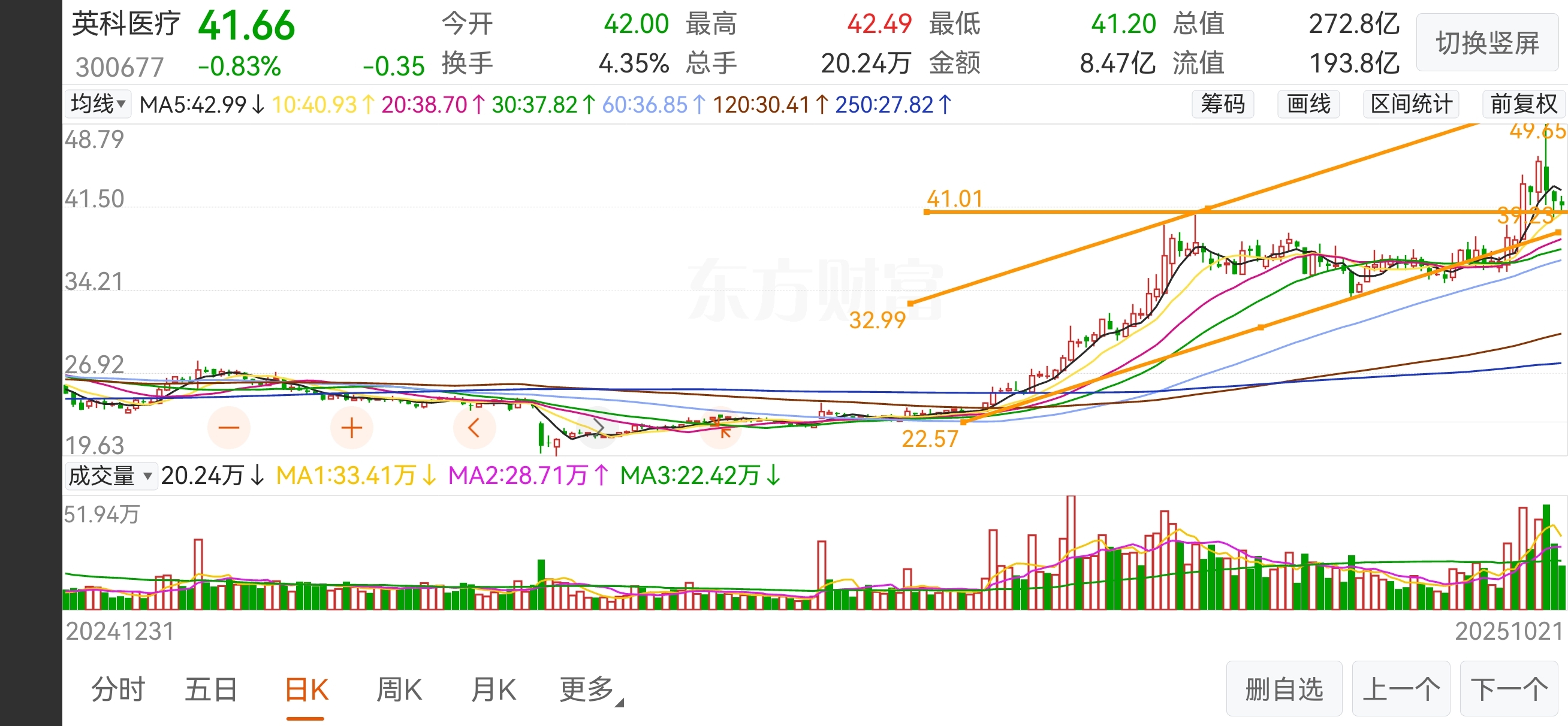Select the 月K tab
This screenshot has width=1568, height=726.
[493, 689]
